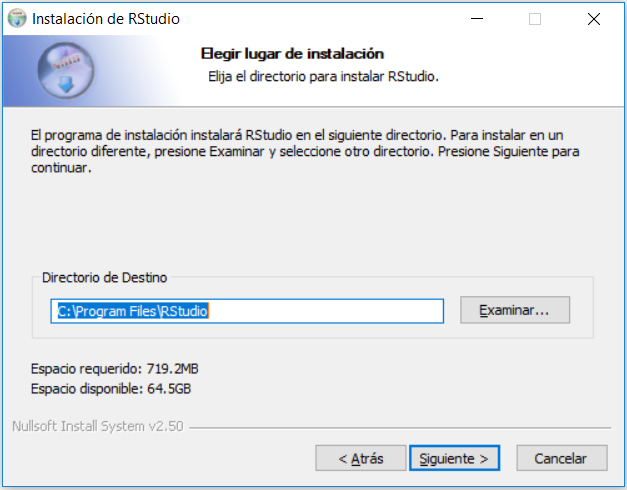The width and height of the screenshot is (627, 490).
Task: Cancel the installation with Cancelar
Action: click(561, 458)
